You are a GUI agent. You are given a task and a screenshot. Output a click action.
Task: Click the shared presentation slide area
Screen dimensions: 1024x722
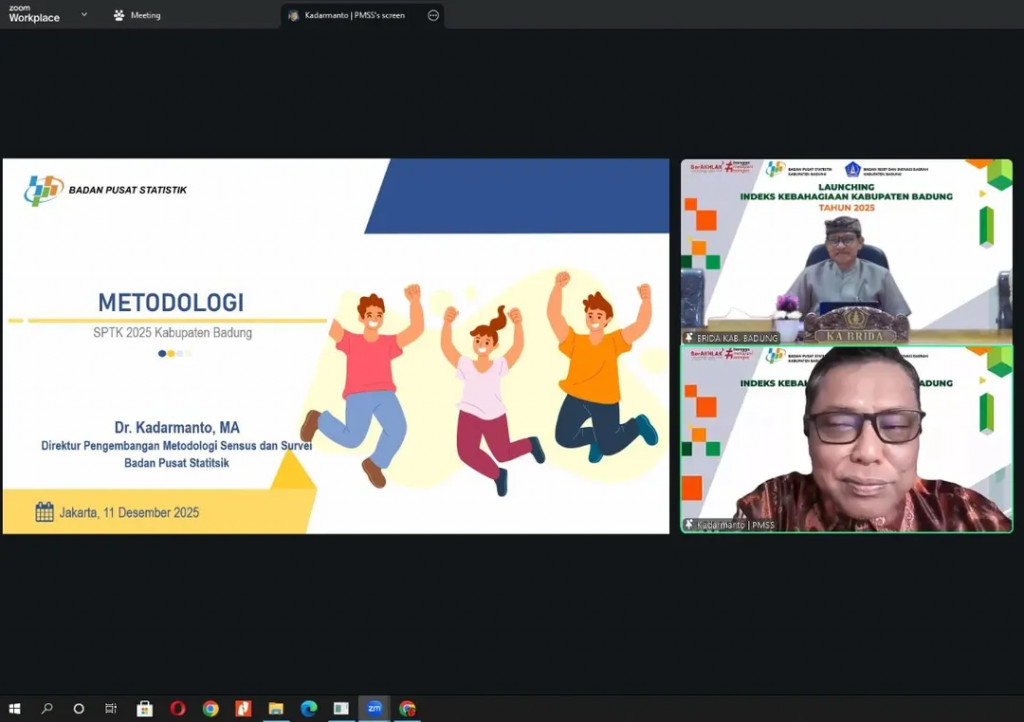pos(336,346)
